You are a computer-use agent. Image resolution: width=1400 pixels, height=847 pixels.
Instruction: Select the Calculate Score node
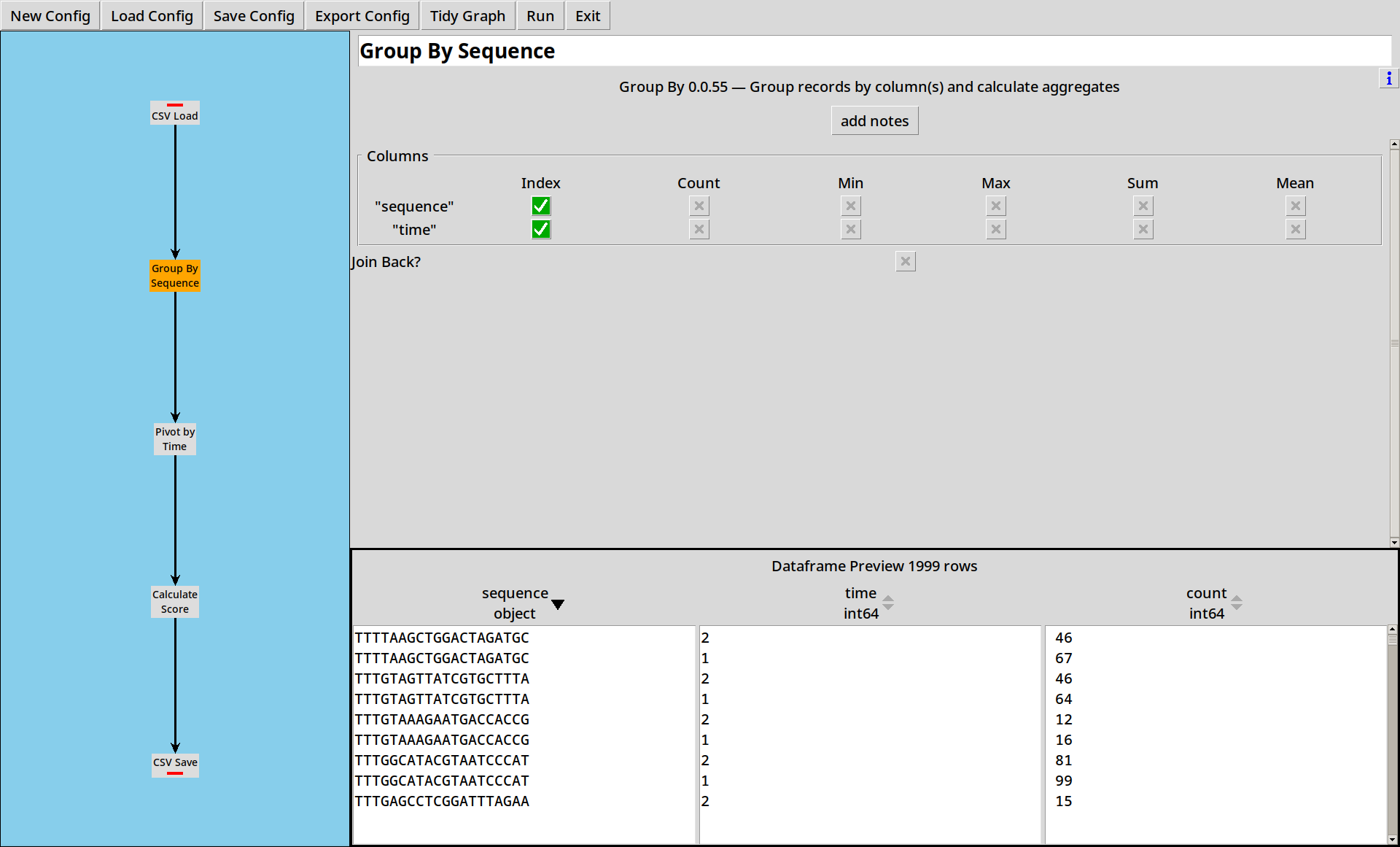coord(175,602)
